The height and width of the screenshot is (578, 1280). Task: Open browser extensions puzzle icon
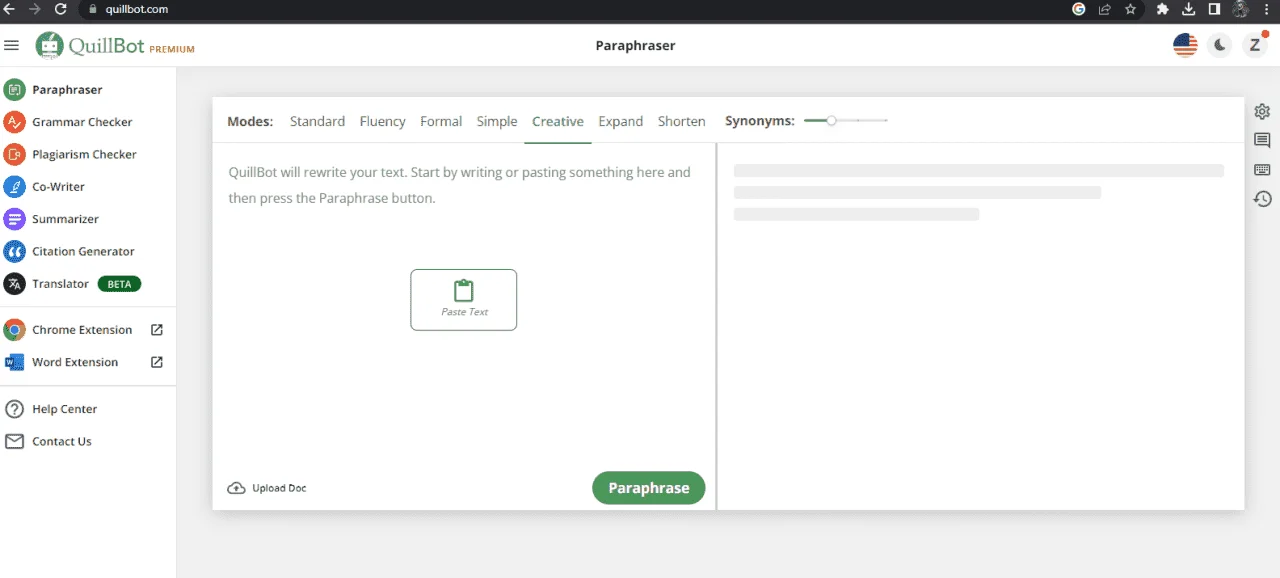pos(1163,9)
